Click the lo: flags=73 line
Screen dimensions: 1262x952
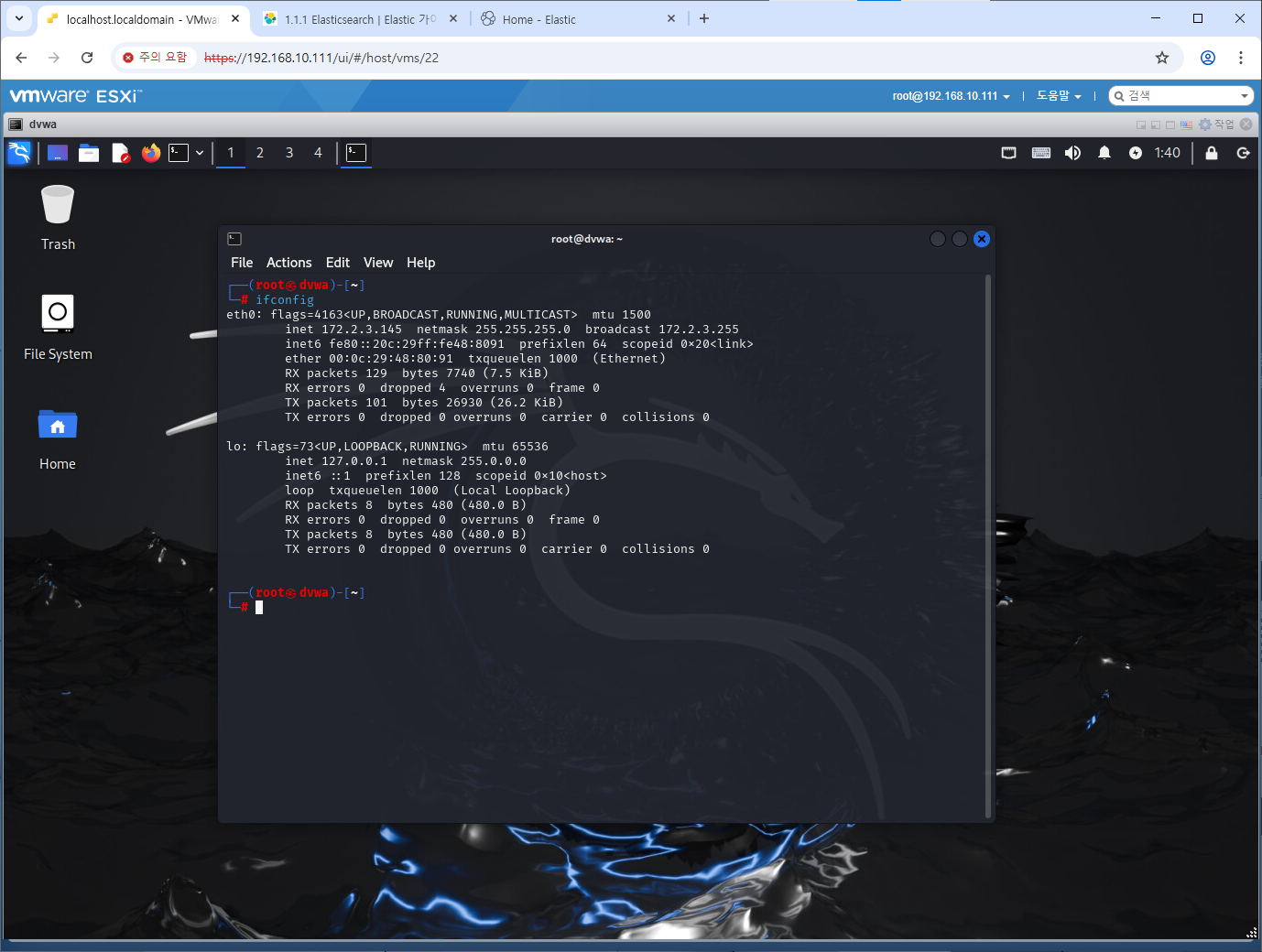click(x=387, y=447)
